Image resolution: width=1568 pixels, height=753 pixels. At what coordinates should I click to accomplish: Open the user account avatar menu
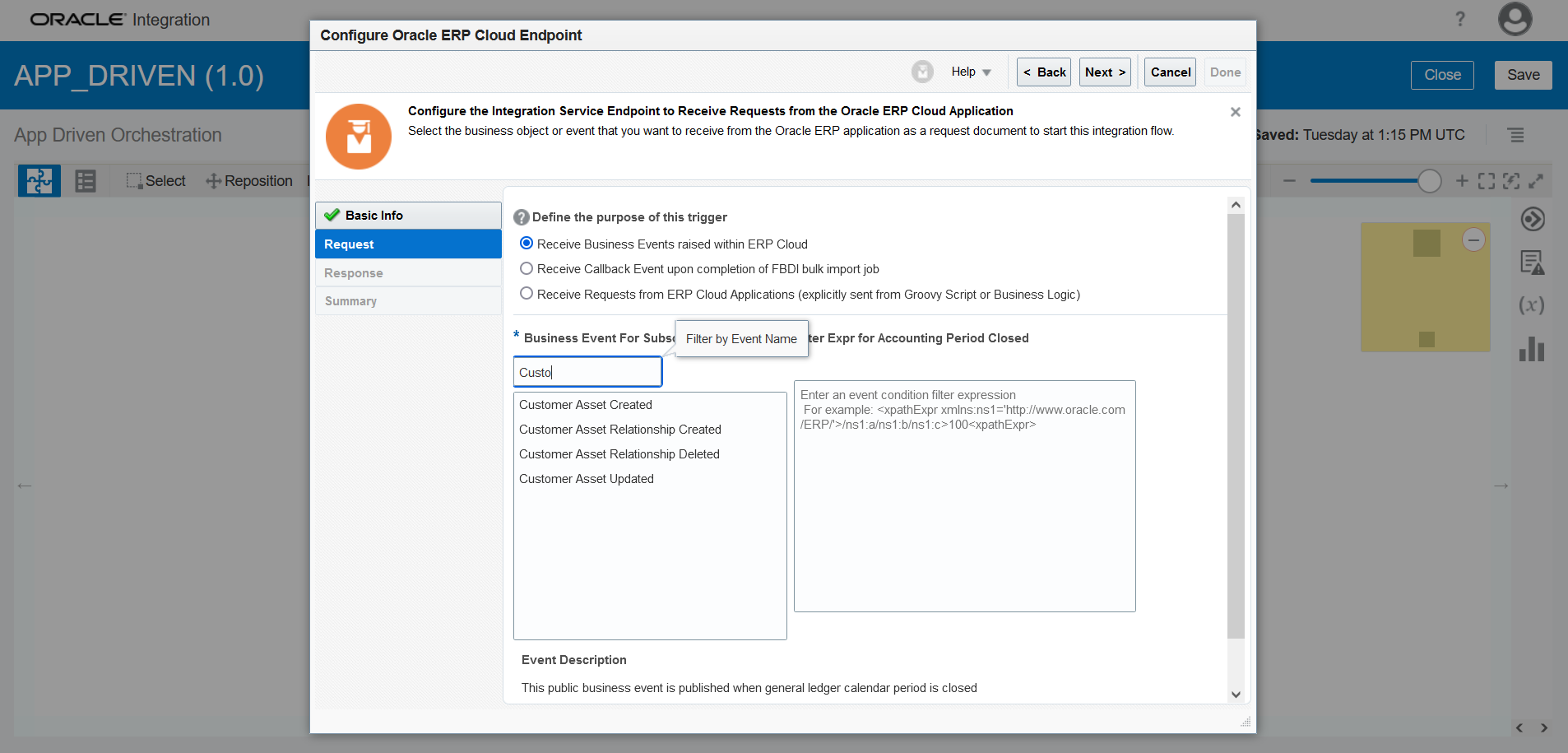pyautogui.click(x=1515, y=20)
